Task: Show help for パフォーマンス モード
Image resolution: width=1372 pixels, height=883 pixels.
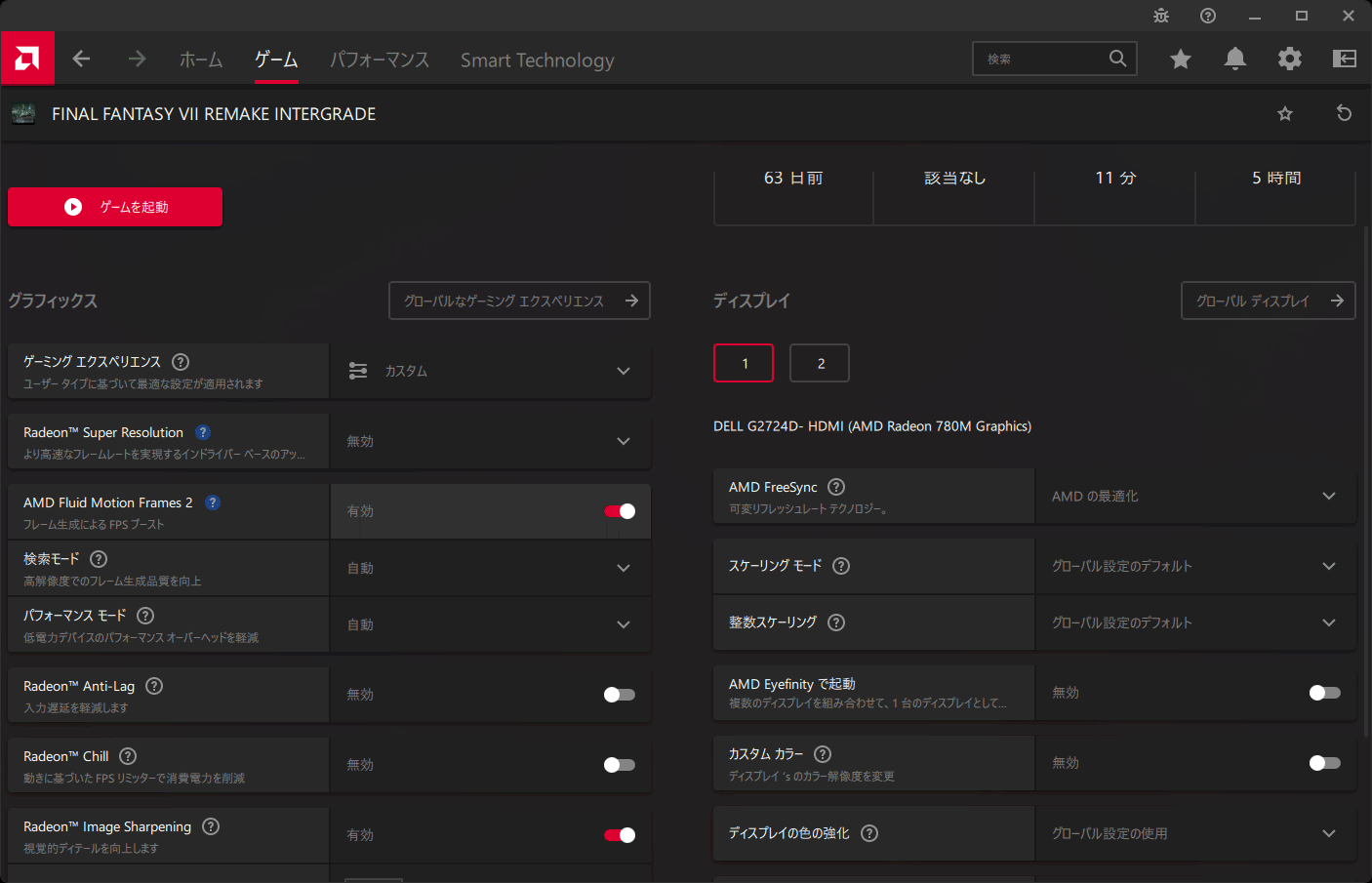Action: [145, 616]
